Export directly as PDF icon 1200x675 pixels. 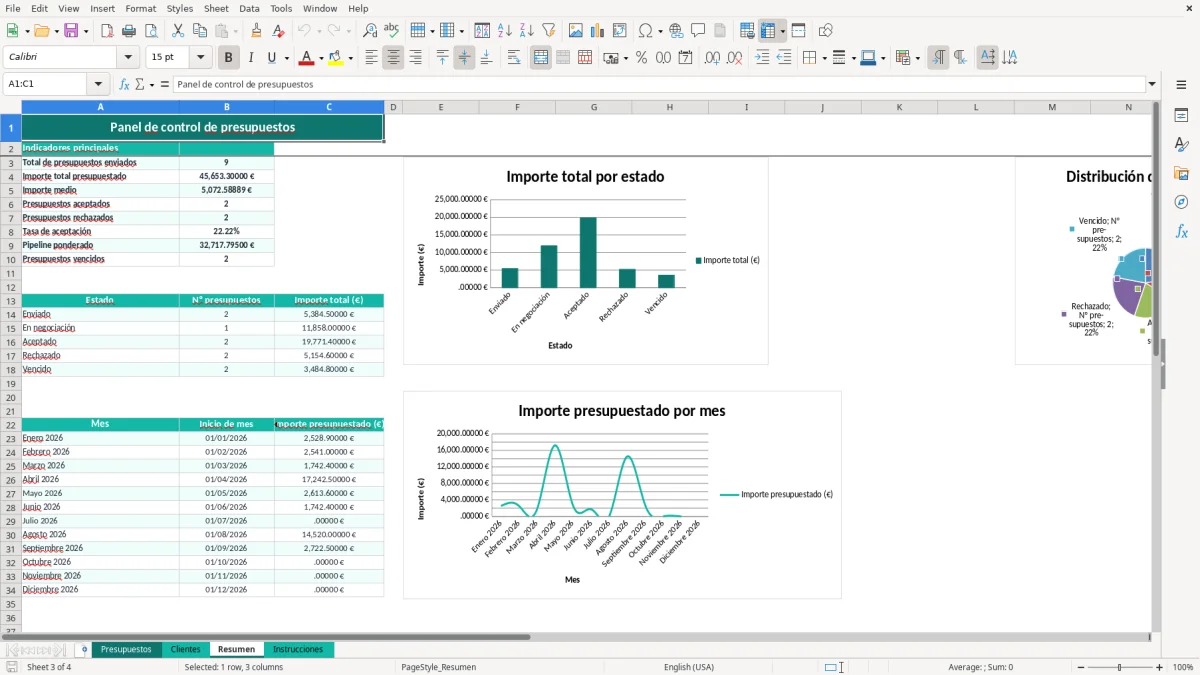point(106,31)
